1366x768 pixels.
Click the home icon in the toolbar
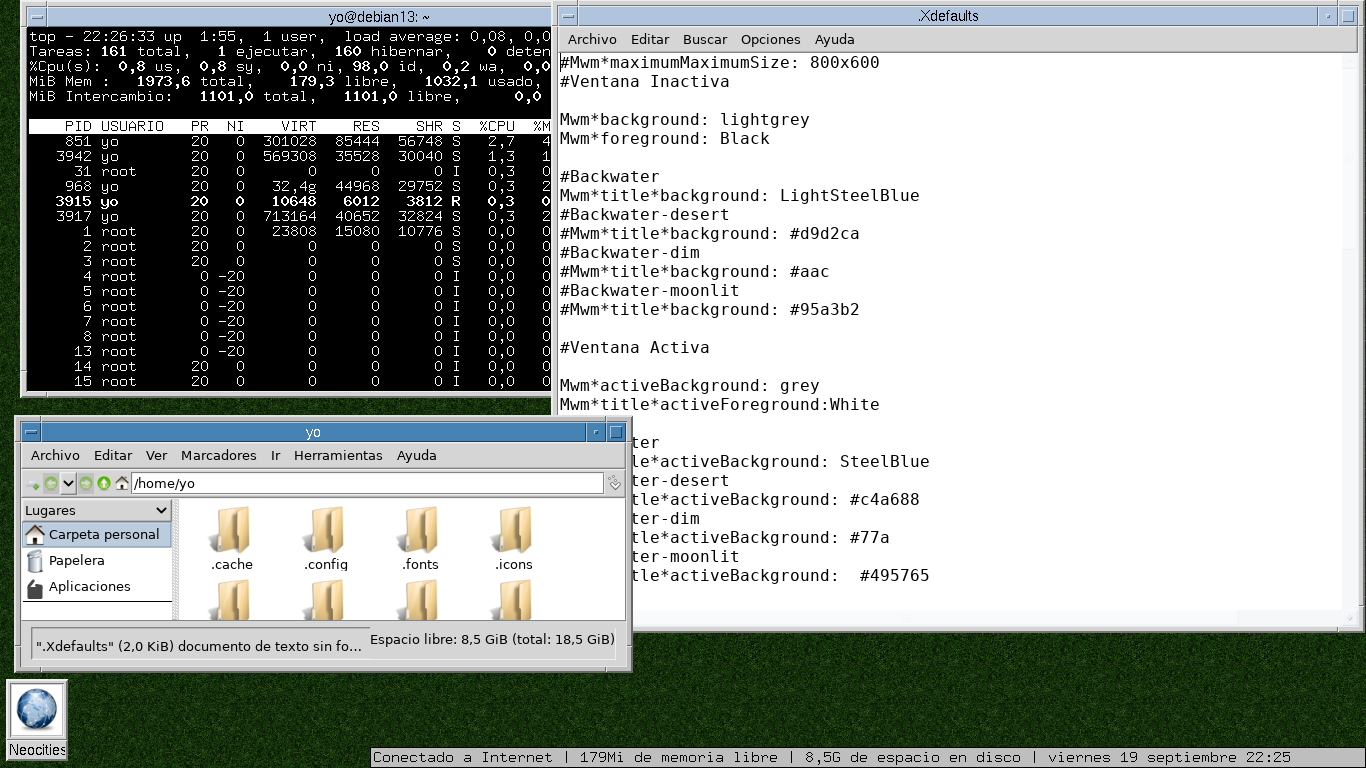click(122, 484)
